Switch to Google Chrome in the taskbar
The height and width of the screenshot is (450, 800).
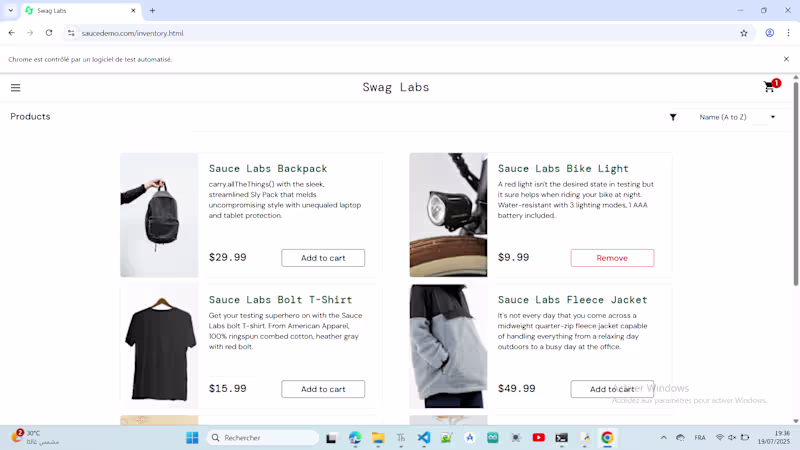607,438
